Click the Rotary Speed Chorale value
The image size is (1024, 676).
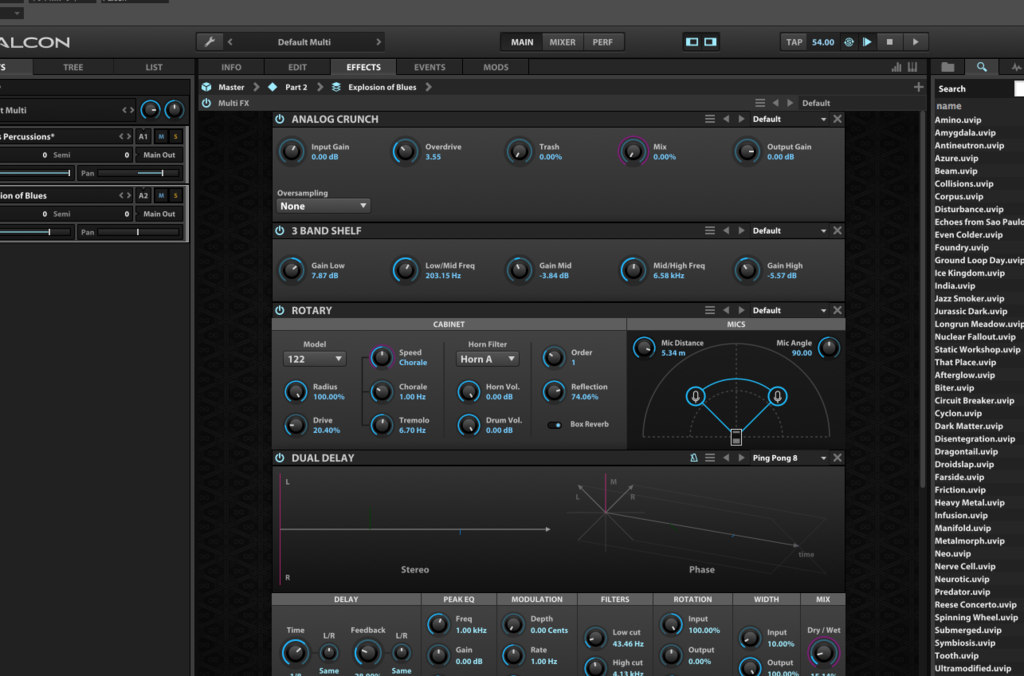(x=413, y=362)
